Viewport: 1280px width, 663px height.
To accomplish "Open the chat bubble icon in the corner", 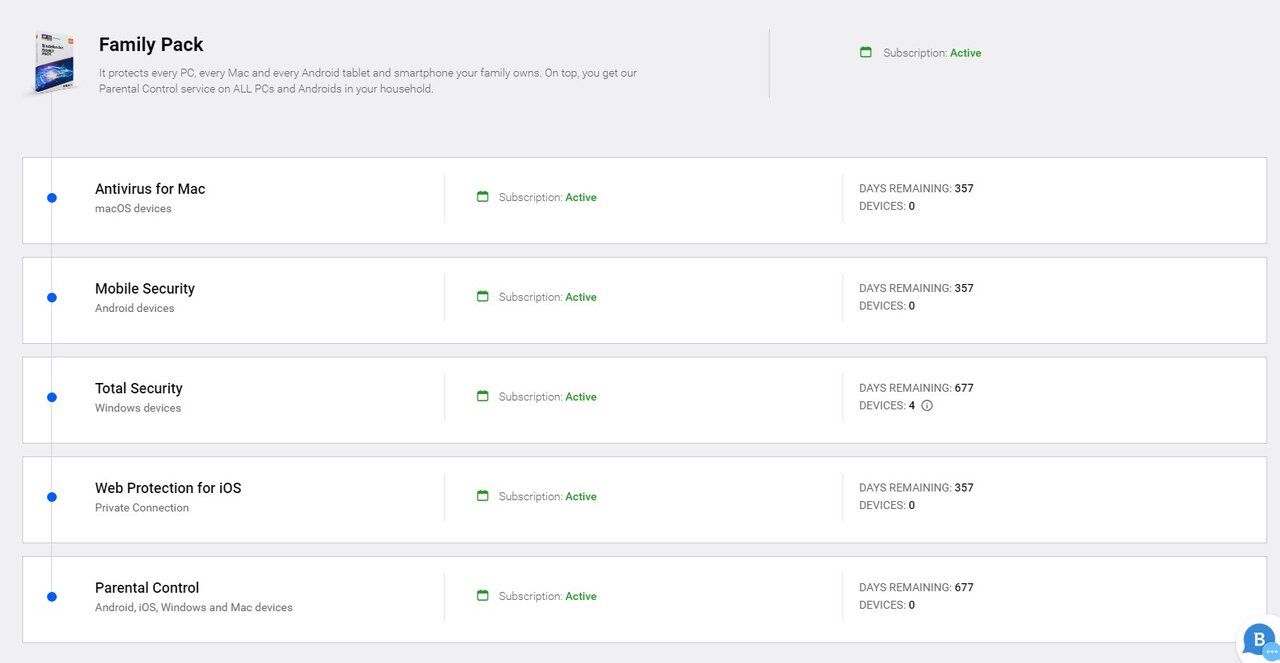I will coord(1258,640).
